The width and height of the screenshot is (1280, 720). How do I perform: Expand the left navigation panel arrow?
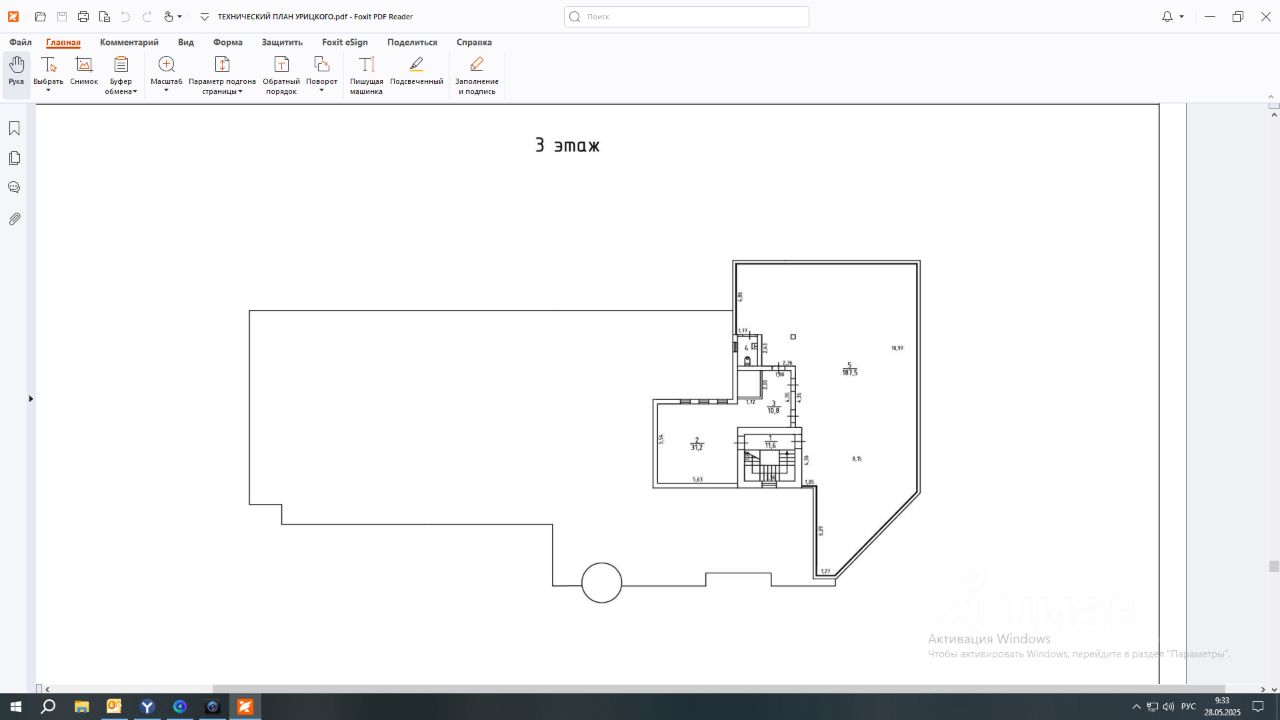[x=30, y=399]
